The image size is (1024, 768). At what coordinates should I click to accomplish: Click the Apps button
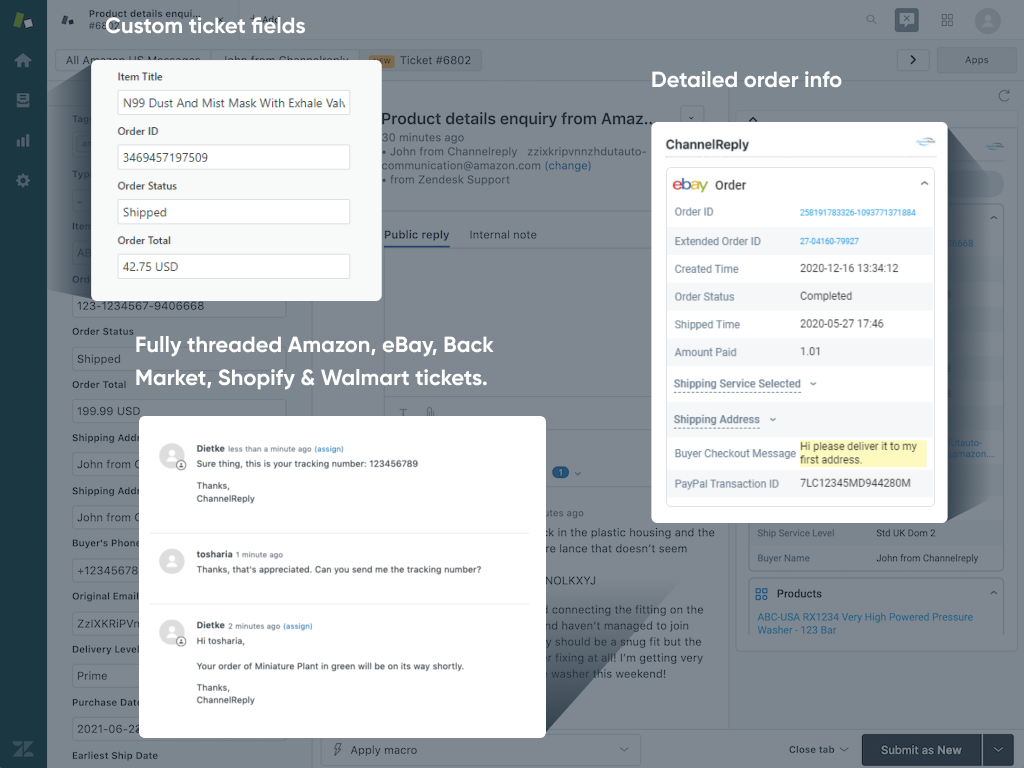976,60
